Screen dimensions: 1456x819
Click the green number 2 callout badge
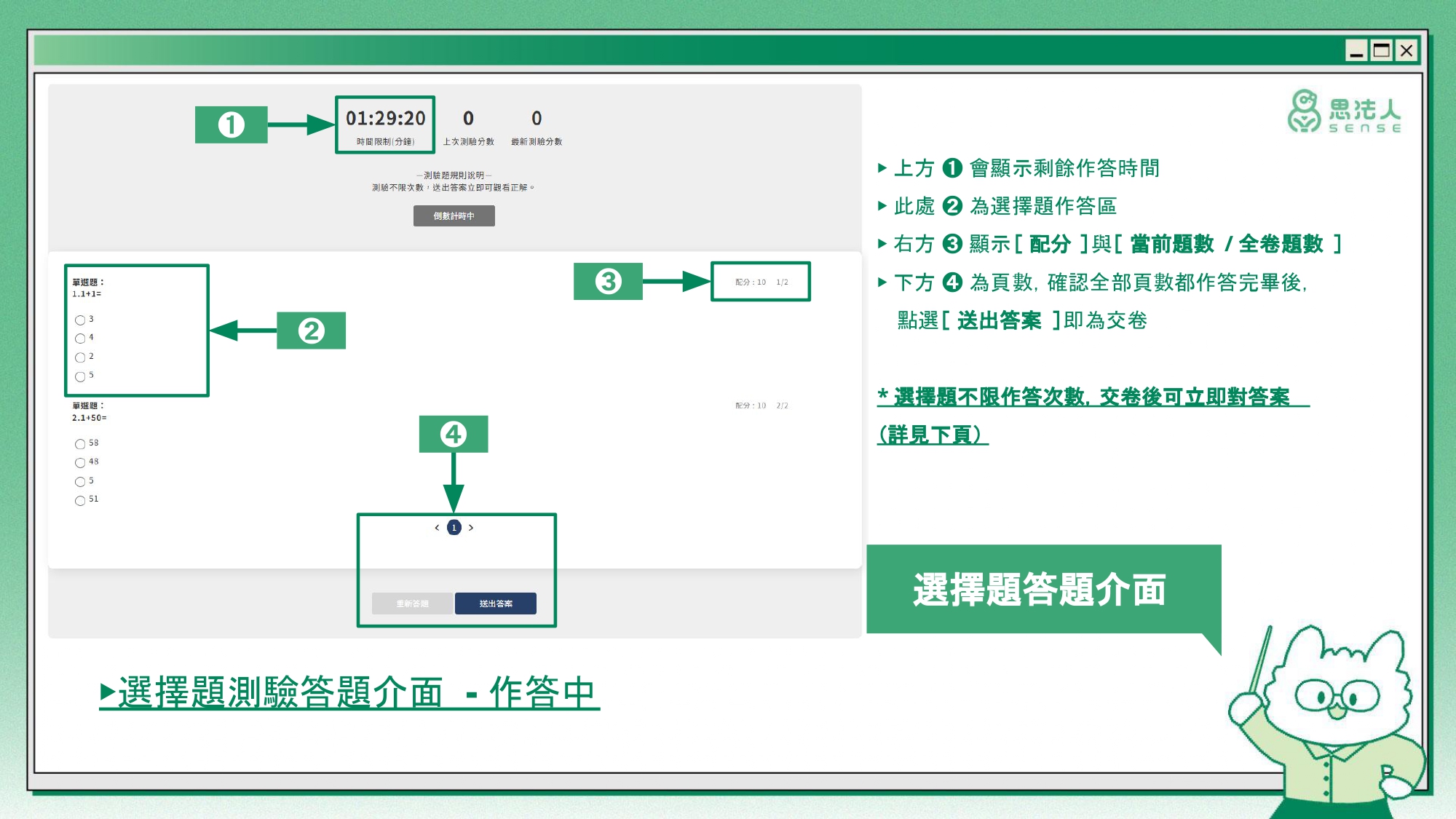point(311,331)
